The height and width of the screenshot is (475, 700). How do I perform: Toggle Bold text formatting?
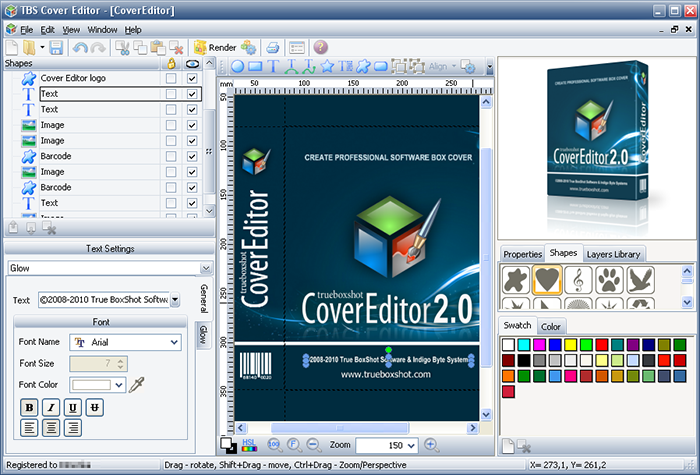(x=29, y=408)
